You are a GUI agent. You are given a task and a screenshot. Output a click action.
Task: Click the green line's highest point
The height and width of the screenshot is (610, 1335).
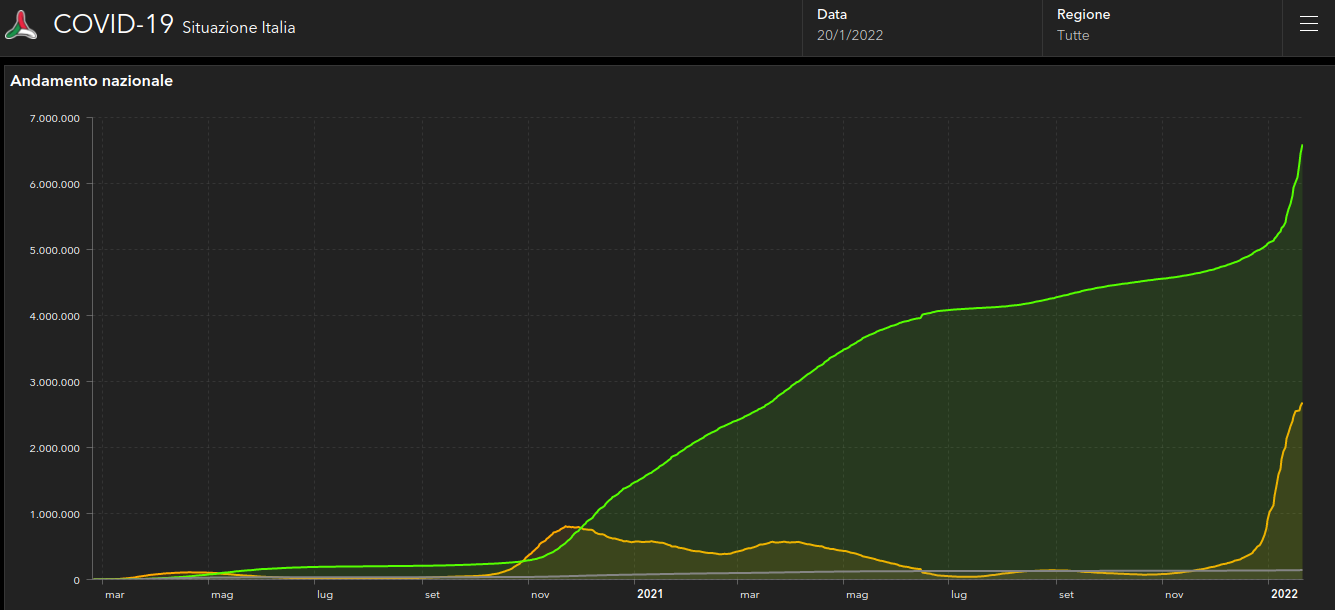[1302, 146]
